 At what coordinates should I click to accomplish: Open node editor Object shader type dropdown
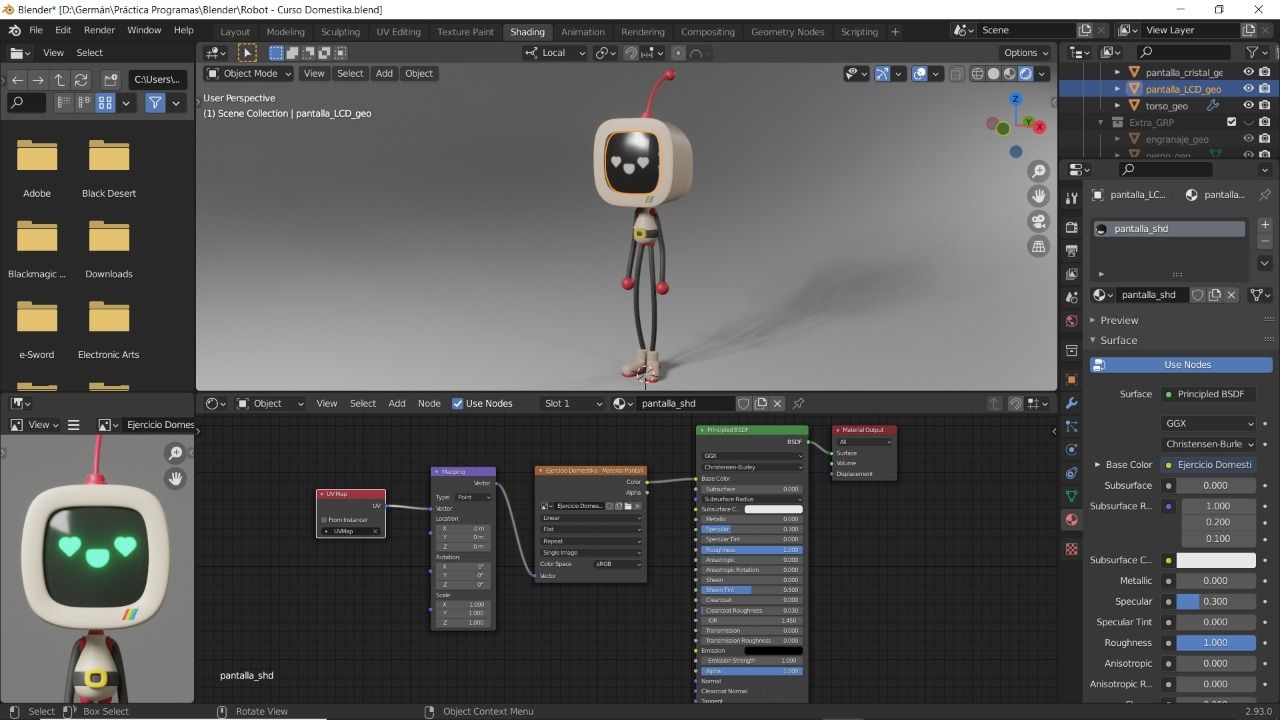[x=270, y=403]
